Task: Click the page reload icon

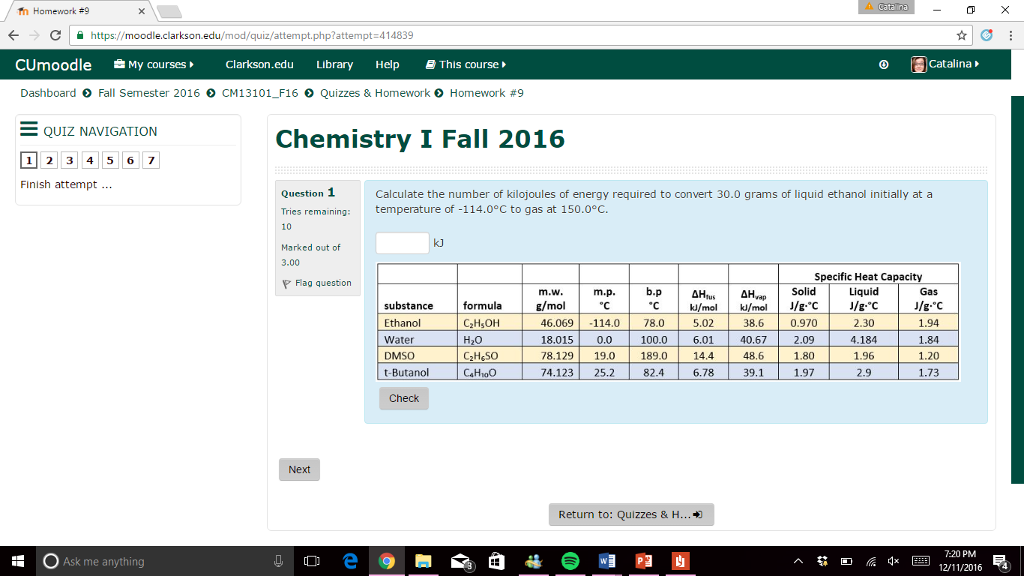Action: [x=57, y=33]
